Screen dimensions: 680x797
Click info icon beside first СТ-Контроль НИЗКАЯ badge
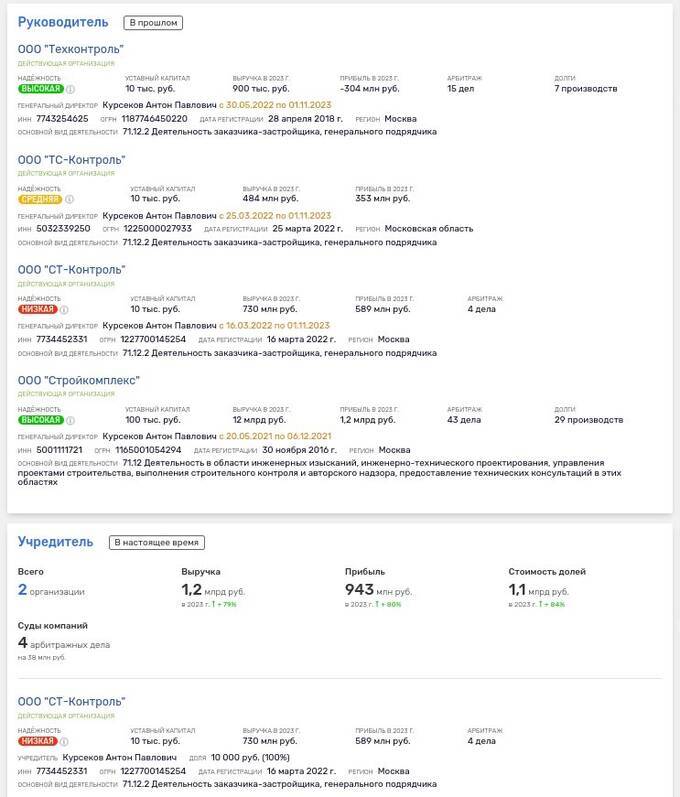64,310
